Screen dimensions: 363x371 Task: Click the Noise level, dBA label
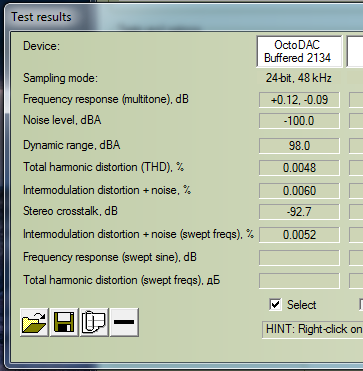(62, 120)
